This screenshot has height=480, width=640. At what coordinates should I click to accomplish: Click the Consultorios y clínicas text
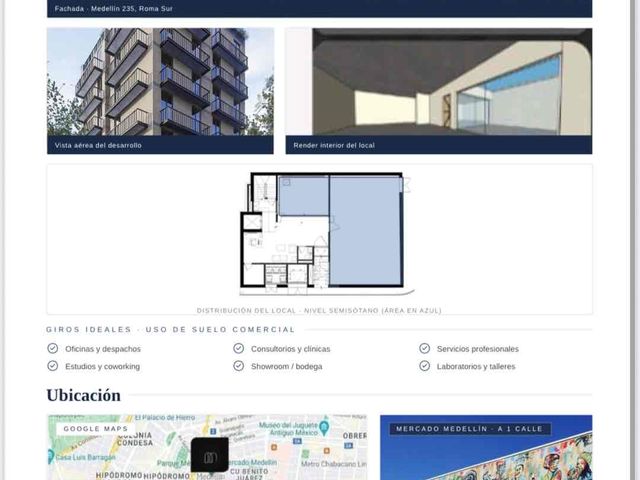click(x=291, y=349)
